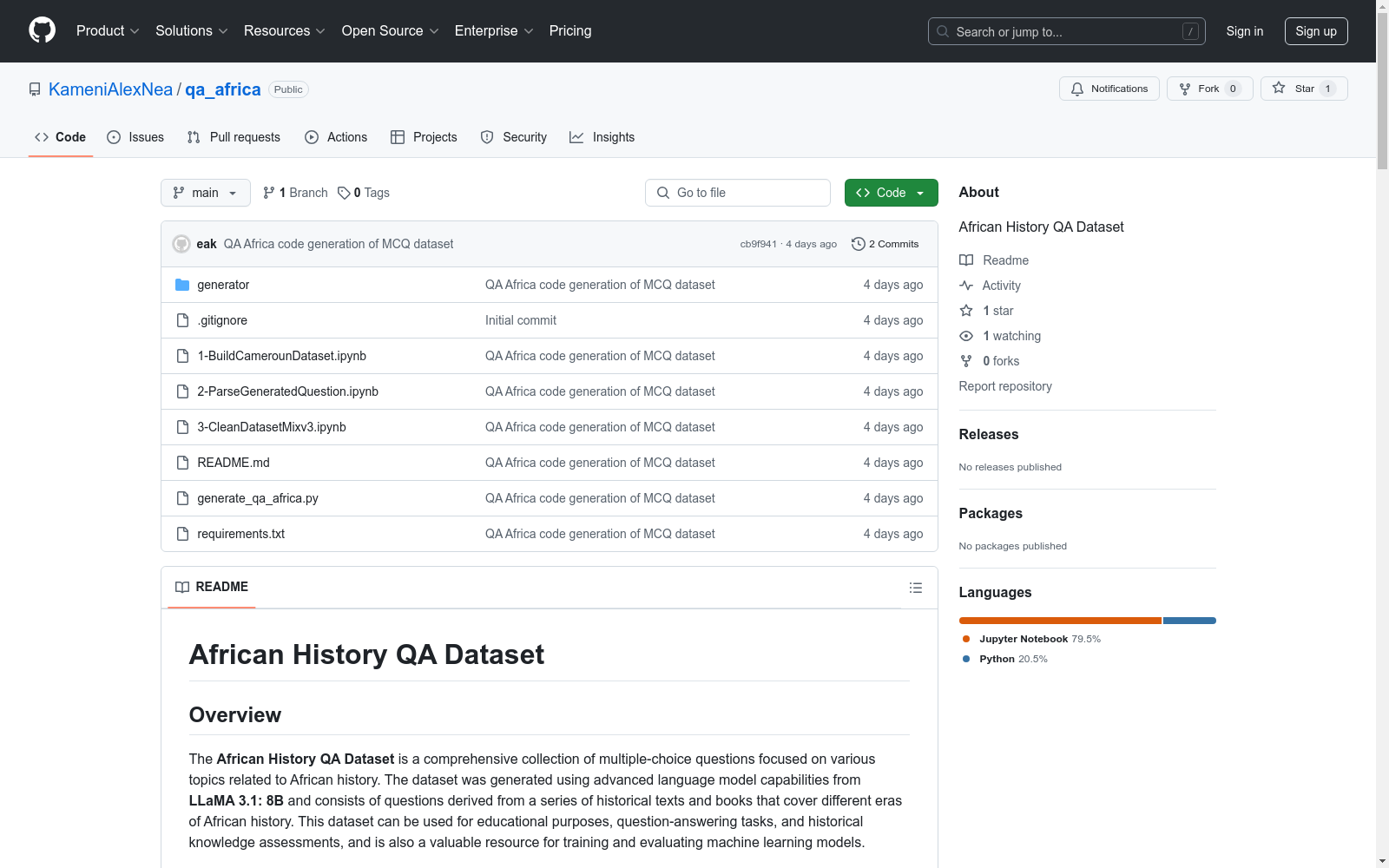Viewport: 1389px width, 868px height.
Task: Open the Security tab
Action: [x=514, y=137]
